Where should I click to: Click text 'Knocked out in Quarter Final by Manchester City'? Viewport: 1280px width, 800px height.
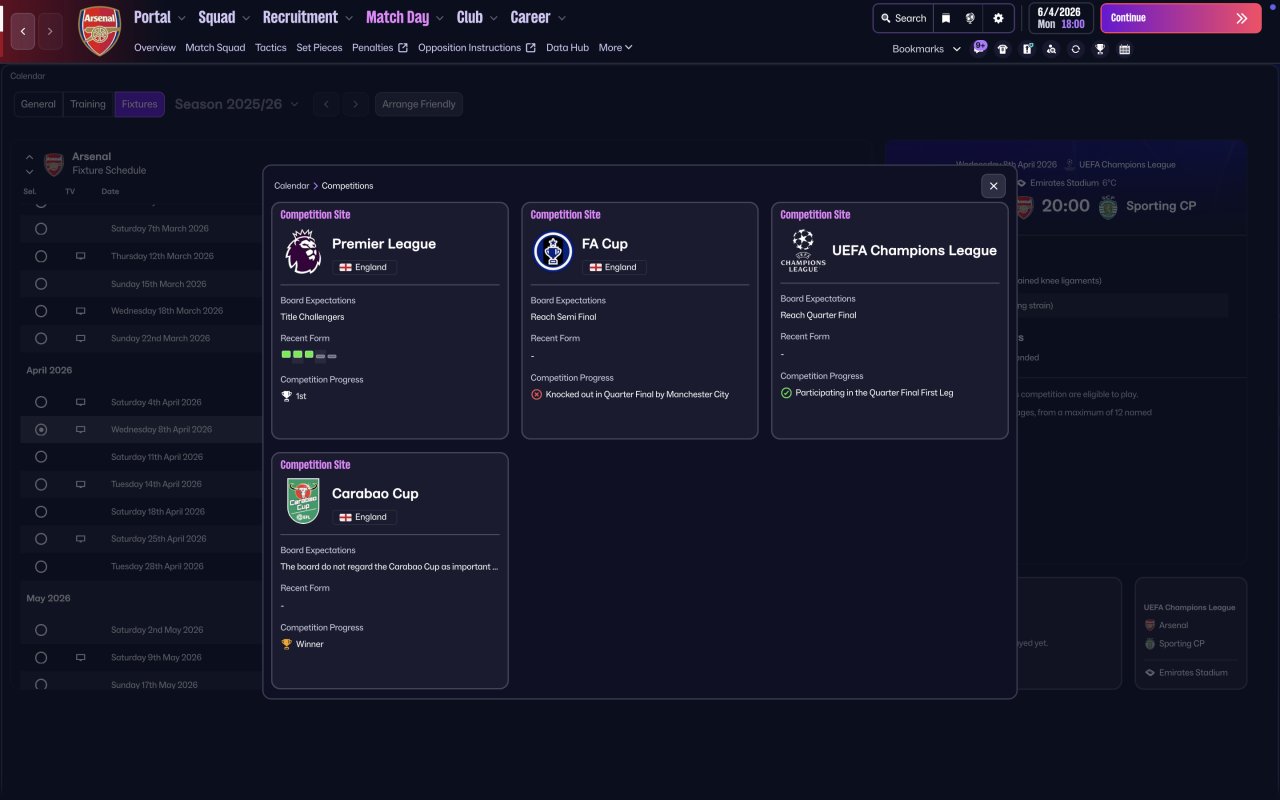[x=637, y=395]
